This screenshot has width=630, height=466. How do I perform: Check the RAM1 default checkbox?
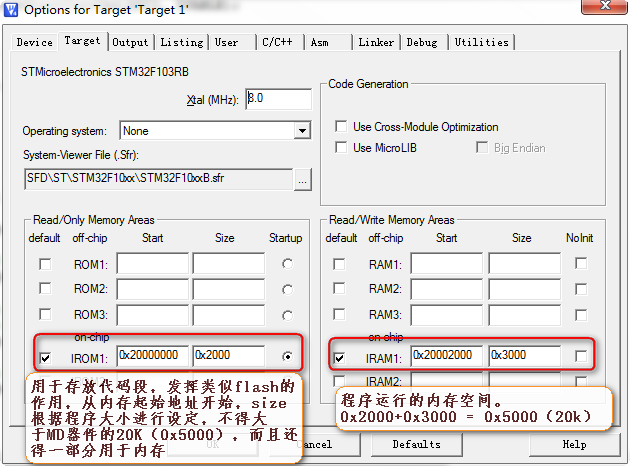pos(339,264)
